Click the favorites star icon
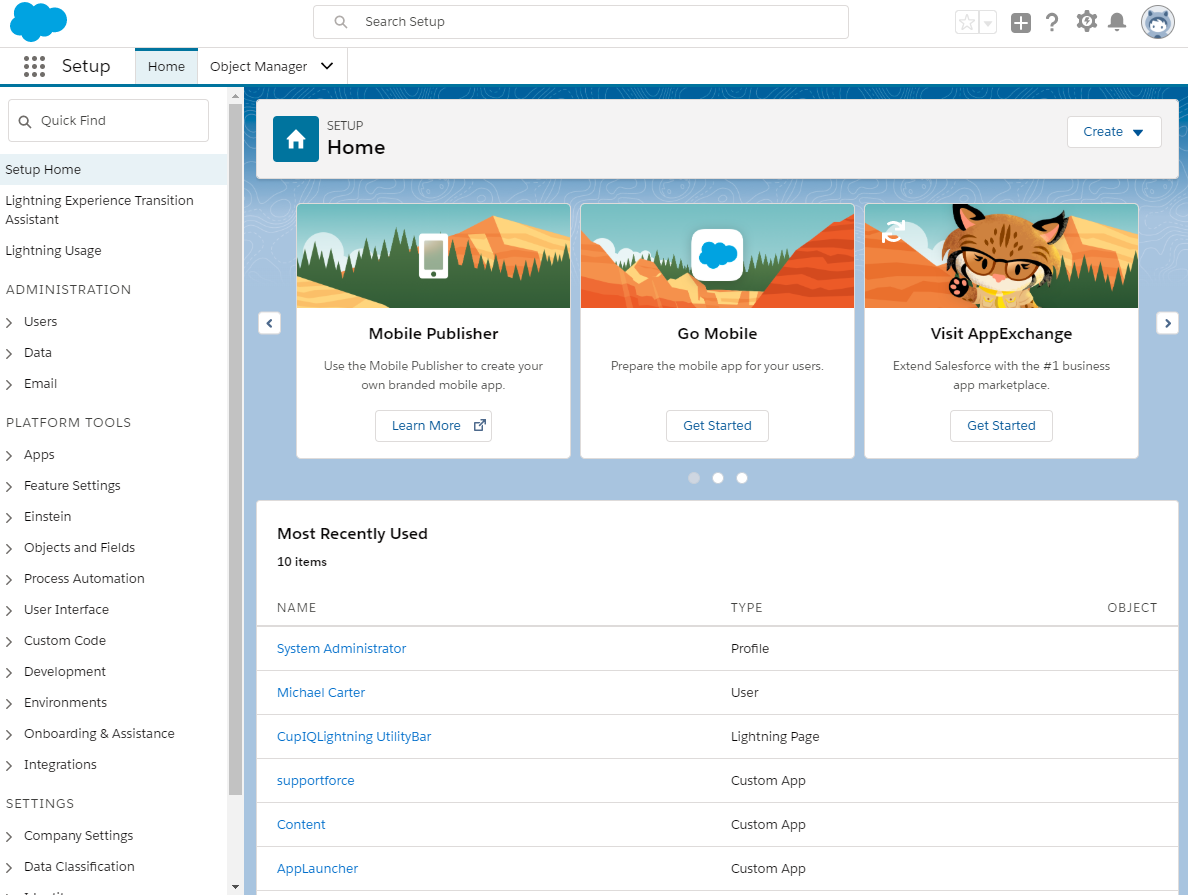 967,23
